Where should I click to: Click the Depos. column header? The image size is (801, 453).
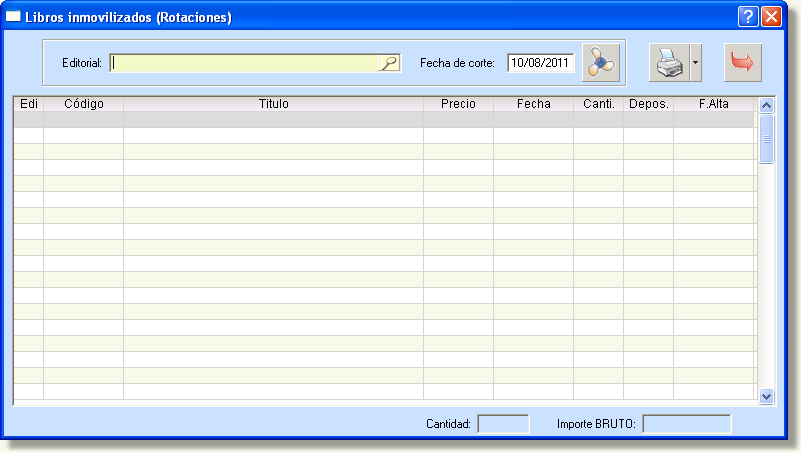pos(648,104)
